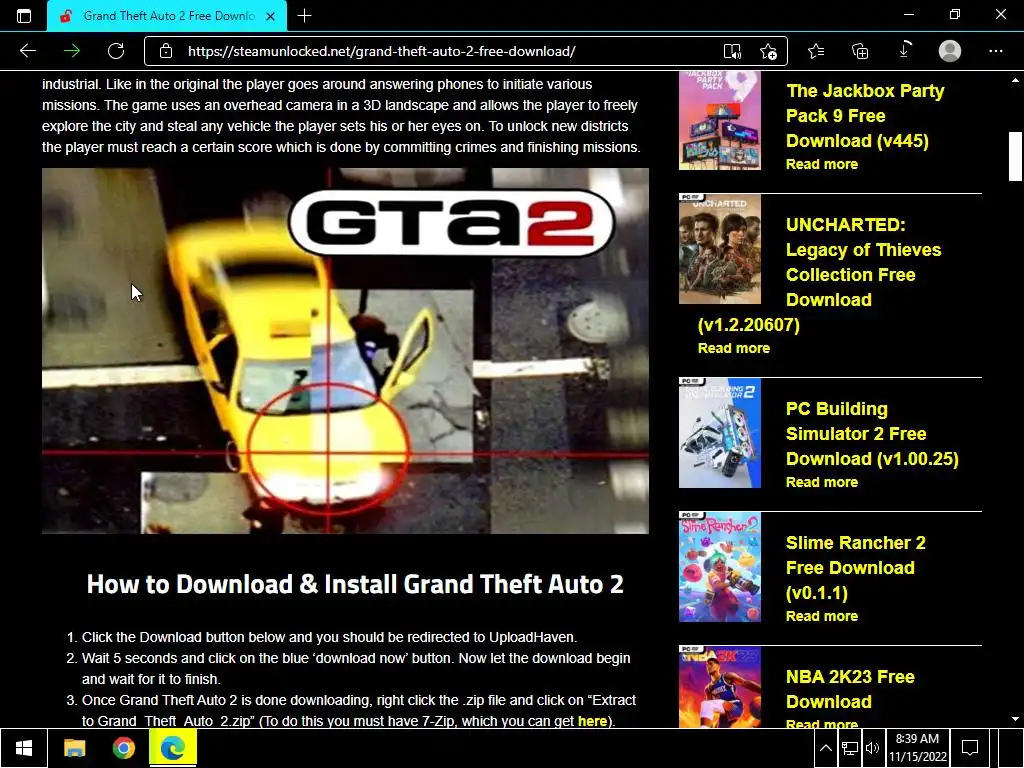This screenshot has width=1024, height=768.
Task: Open the Collections icon
Action: pos(860,51)
